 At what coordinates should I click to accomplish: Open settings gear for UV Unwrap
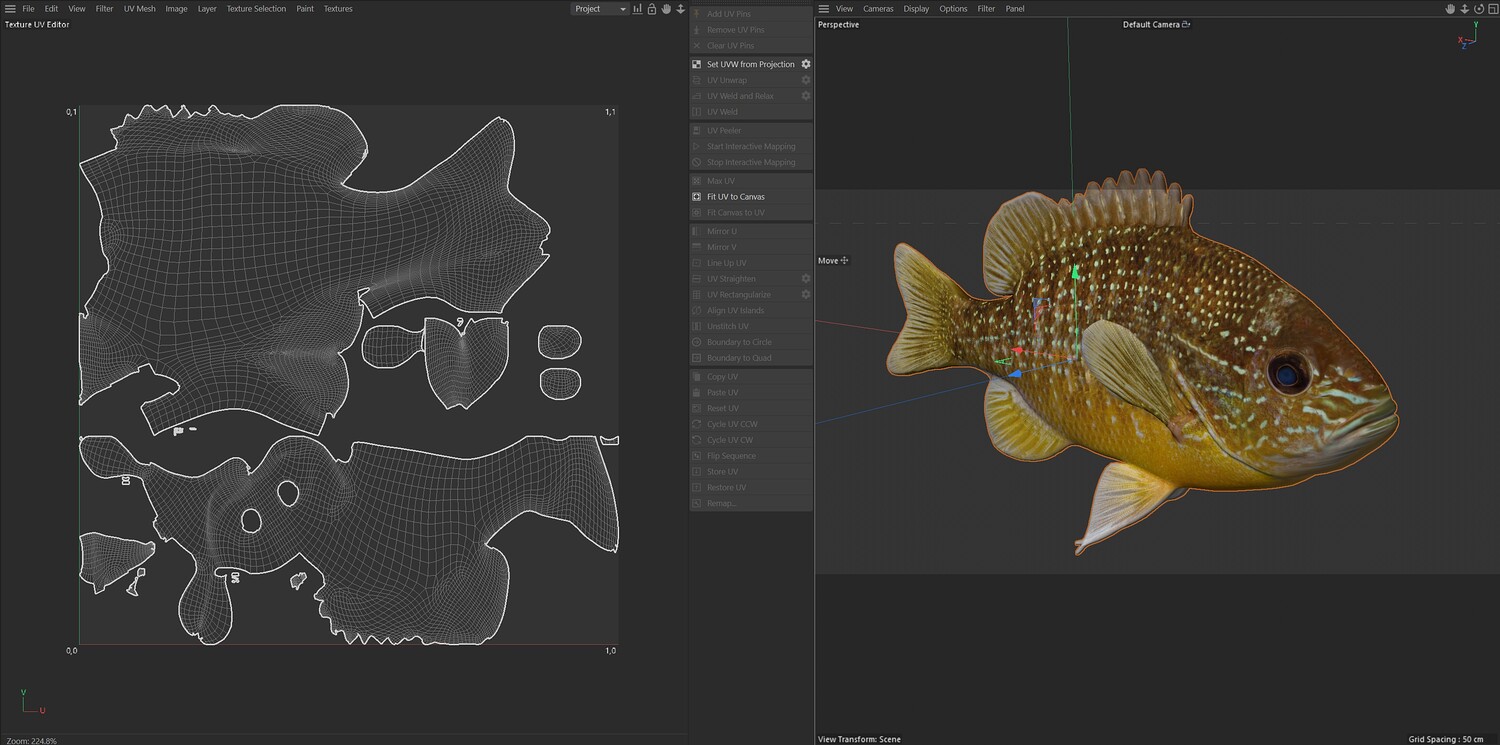point(806,80)
